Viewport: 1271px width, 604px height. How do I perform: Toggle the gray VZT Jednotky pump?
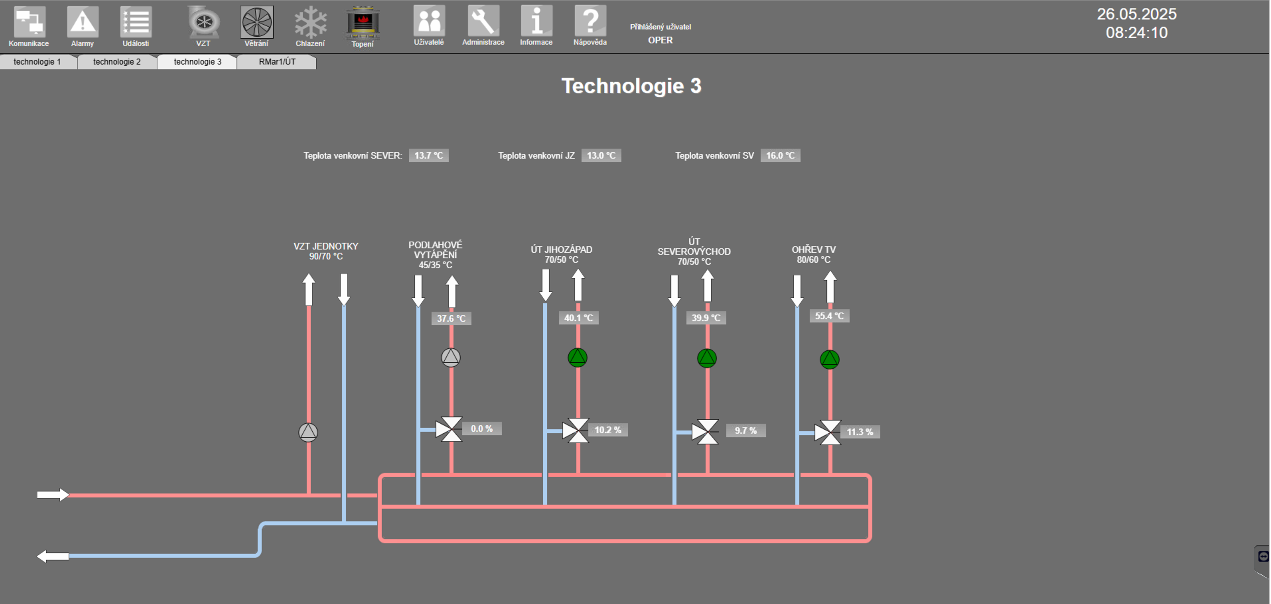tap(308, 432)
